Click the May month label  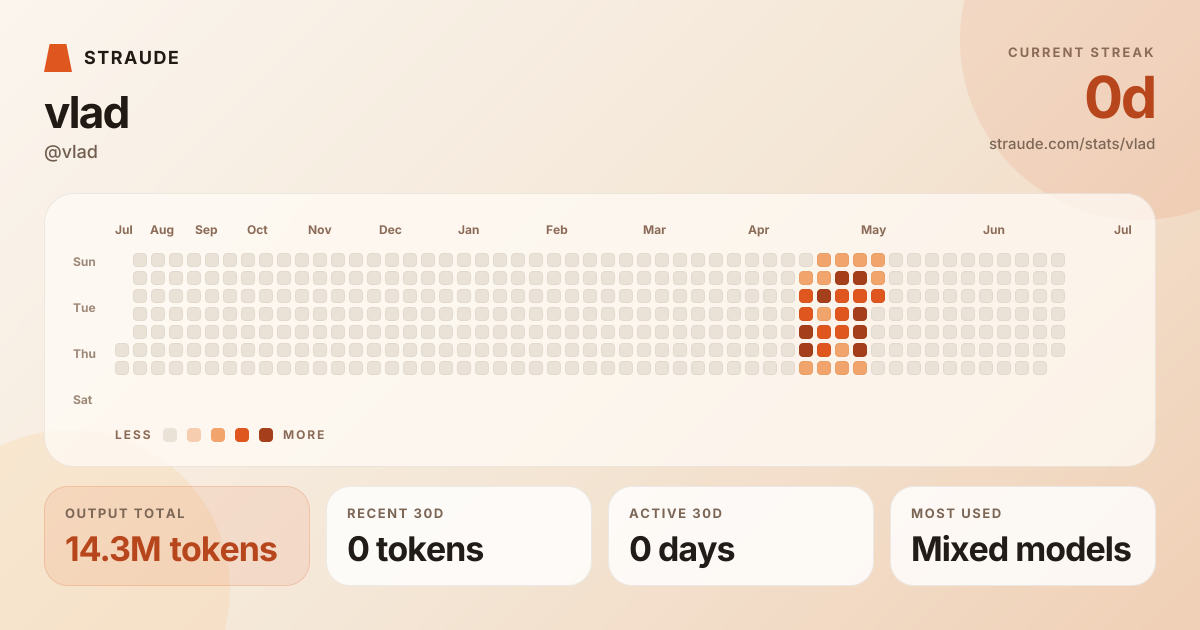tap(874, 230)
